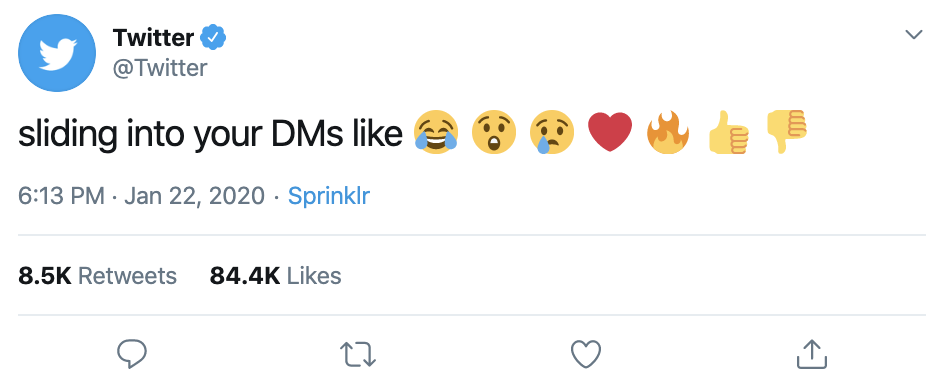Click the crying face emoji
942x386 pixels.
tap(552, 132)
